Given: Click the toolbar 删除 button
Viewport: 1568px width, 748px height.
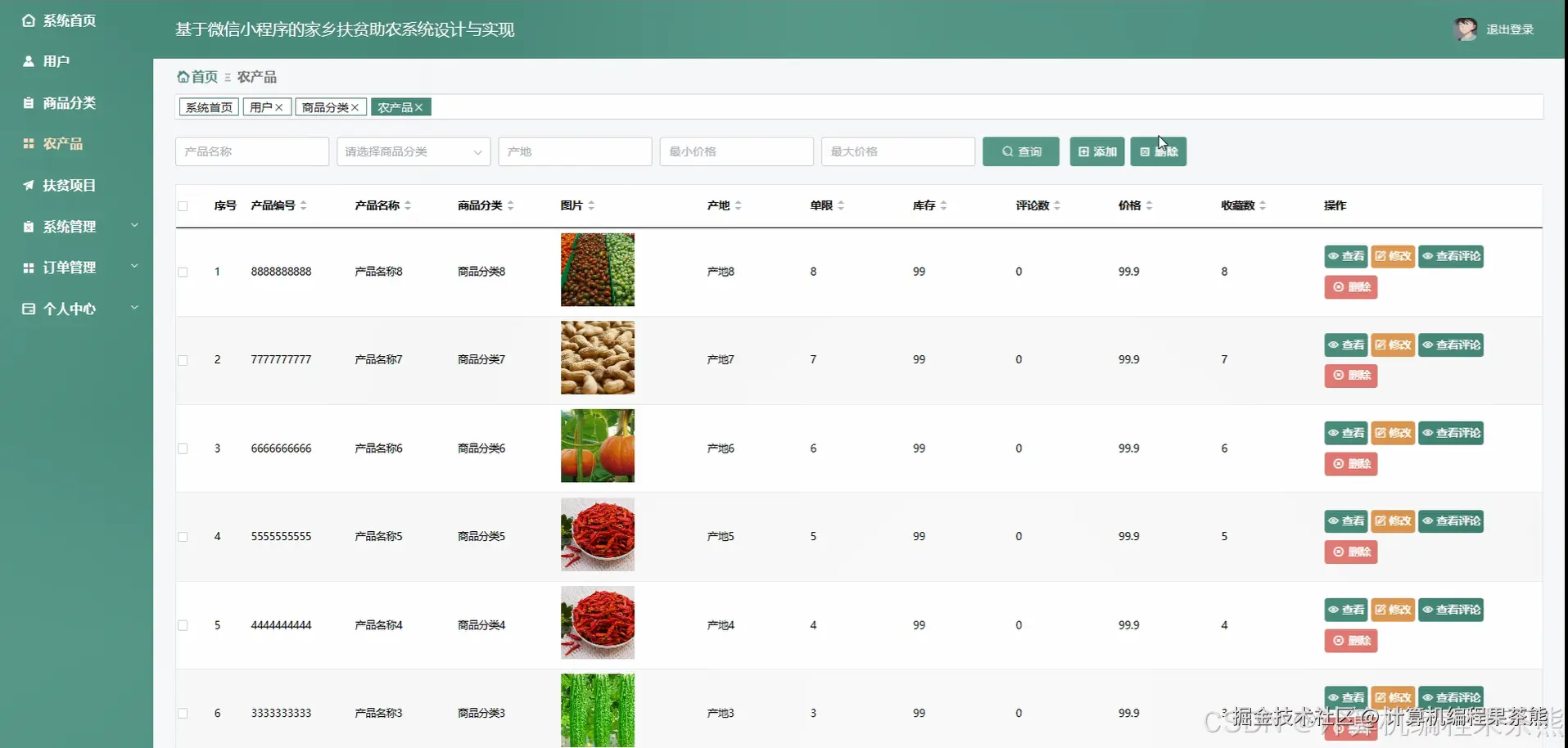Looking at the screenshot, I should (1159, 151).
